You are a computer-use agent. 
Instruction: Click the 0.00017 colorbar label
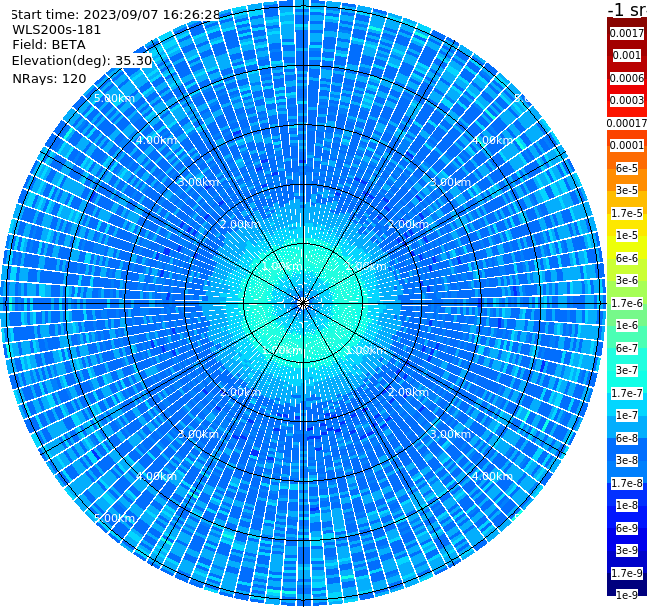click(627, 123)
